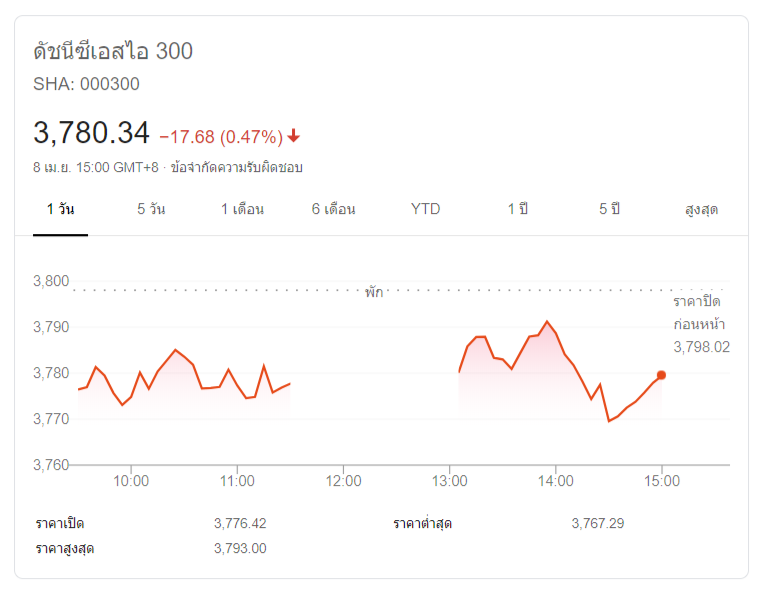Click the ราคาต่ำสุด value 3,767.29

pyautogui.click(x=597, y=523)
